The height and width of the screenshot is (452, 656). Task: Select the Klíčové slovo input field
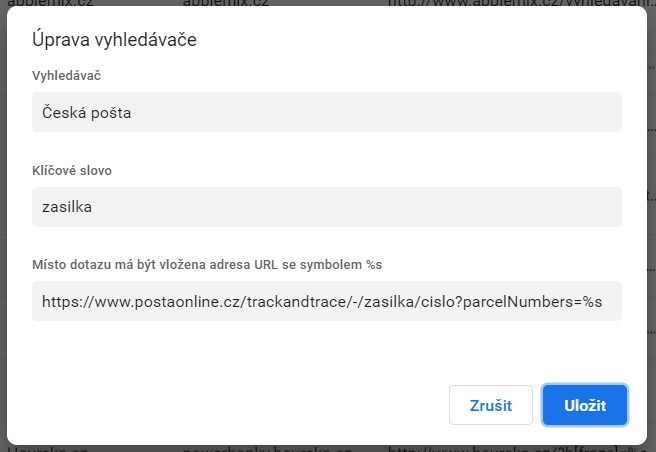[327, 207]
